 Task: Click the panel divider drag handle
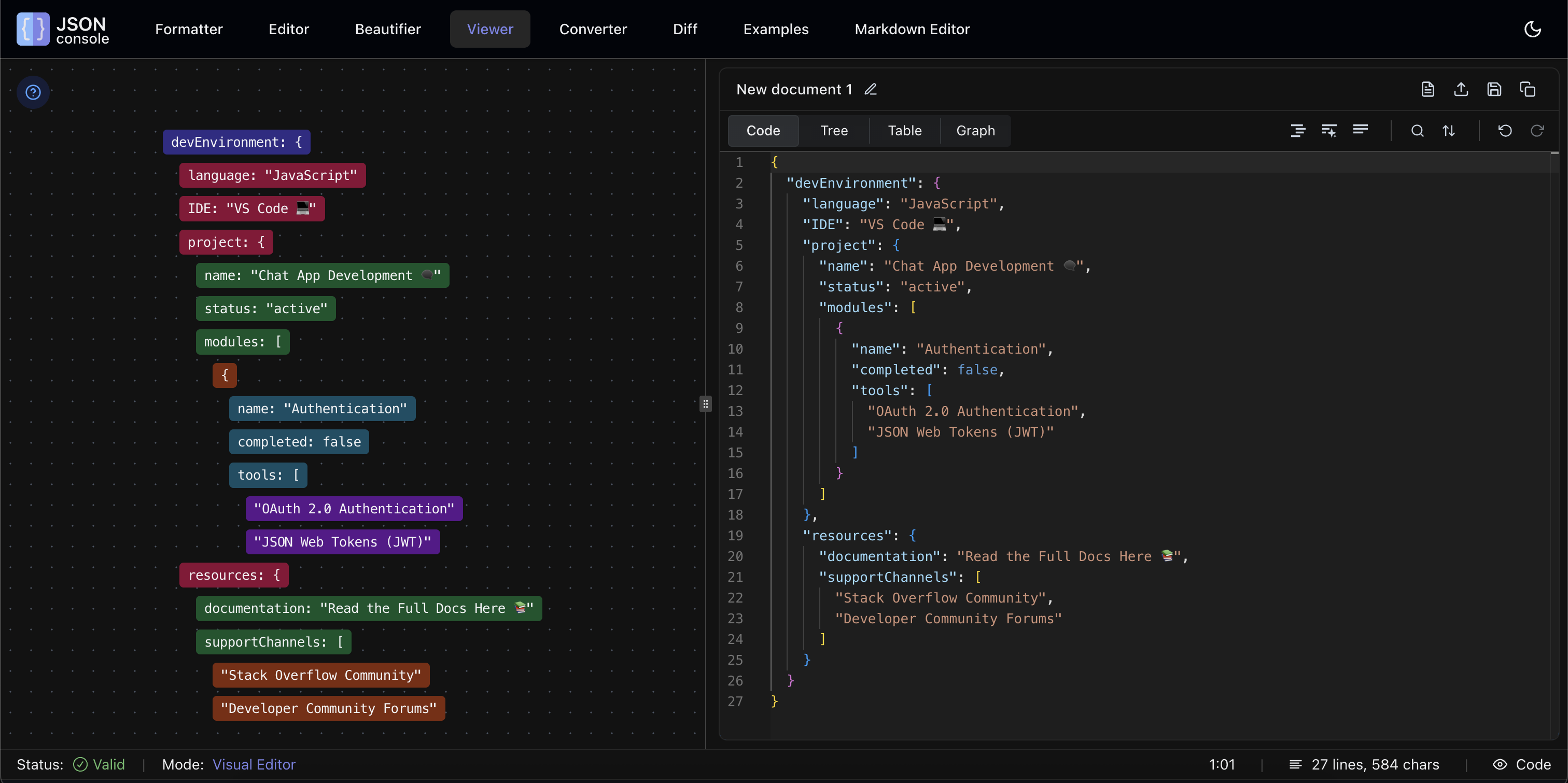pos(706,403)
